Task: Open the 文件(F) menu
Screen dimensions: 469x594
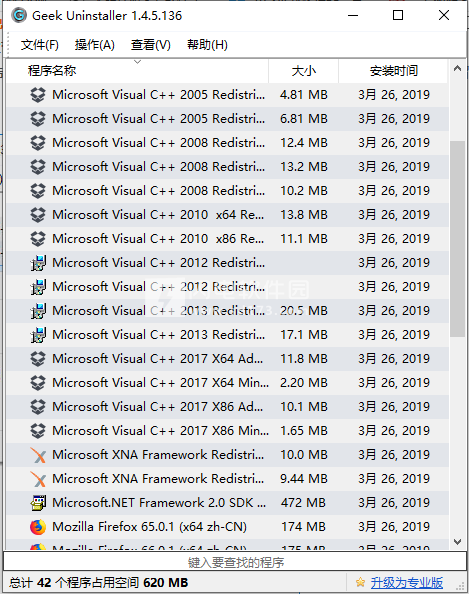Action: pos(40,45)
